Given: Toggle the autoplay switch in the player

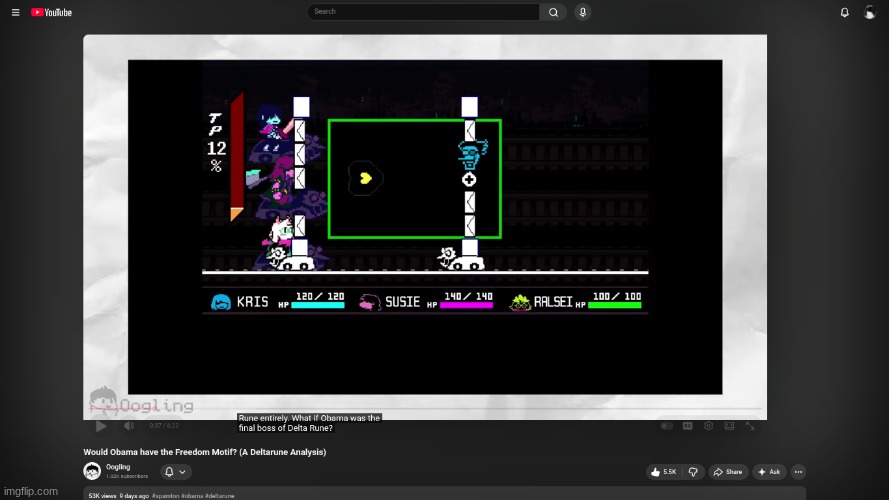Looking at the screenshot, I should click(x=667, y=426).
